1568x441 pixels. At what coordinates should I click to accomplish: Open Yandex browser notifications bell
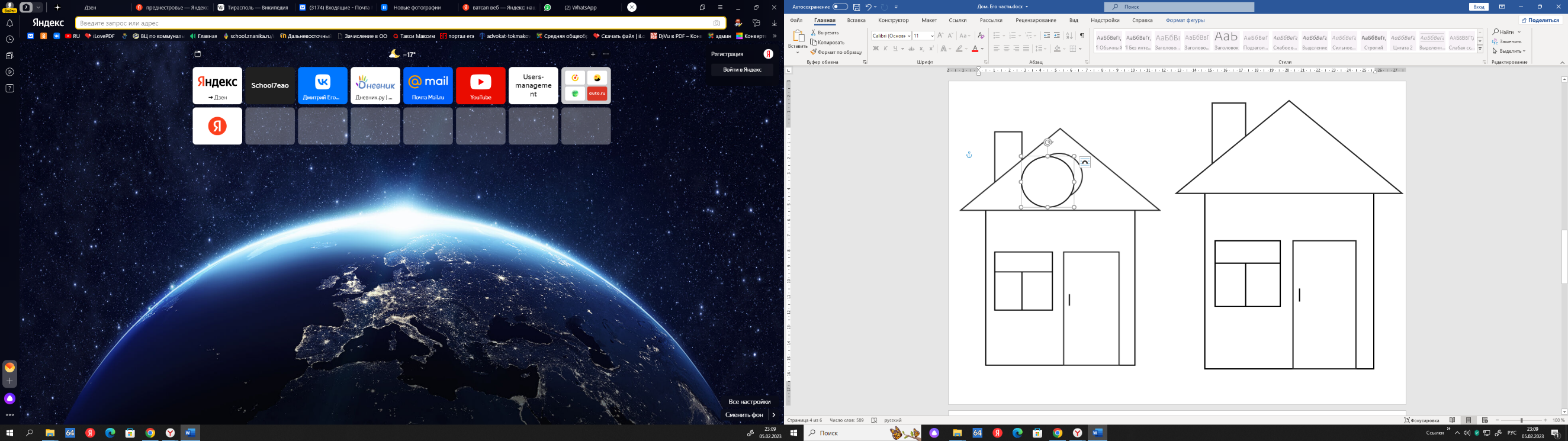tap(9, 23)
